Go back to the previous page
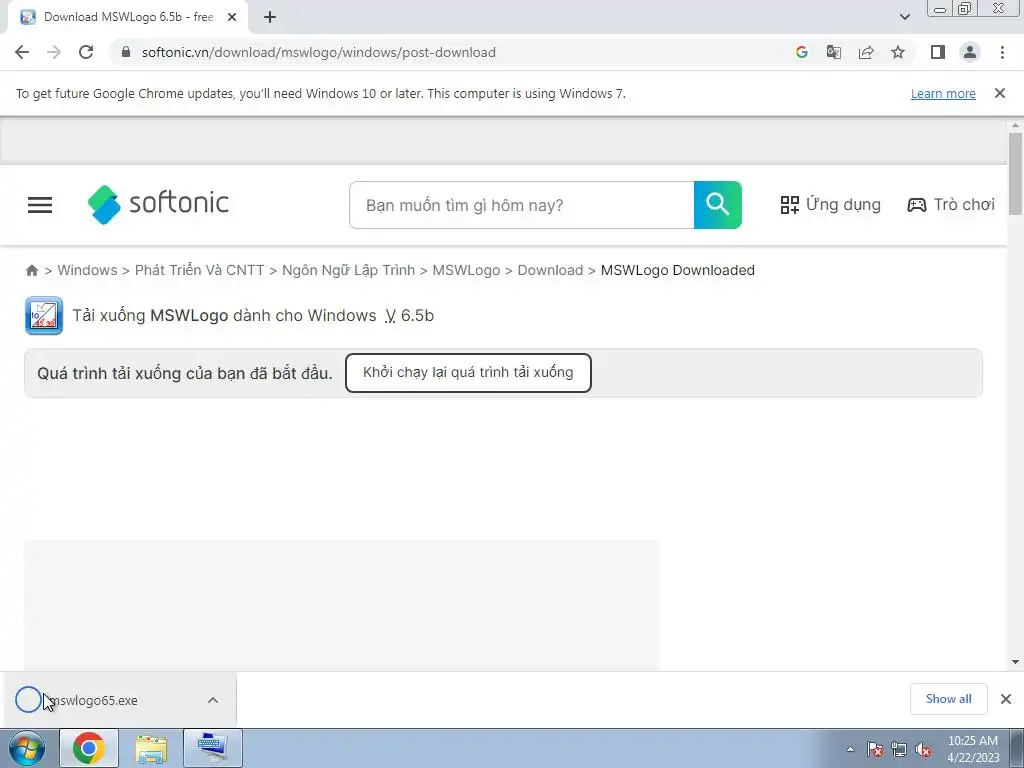 22,52
